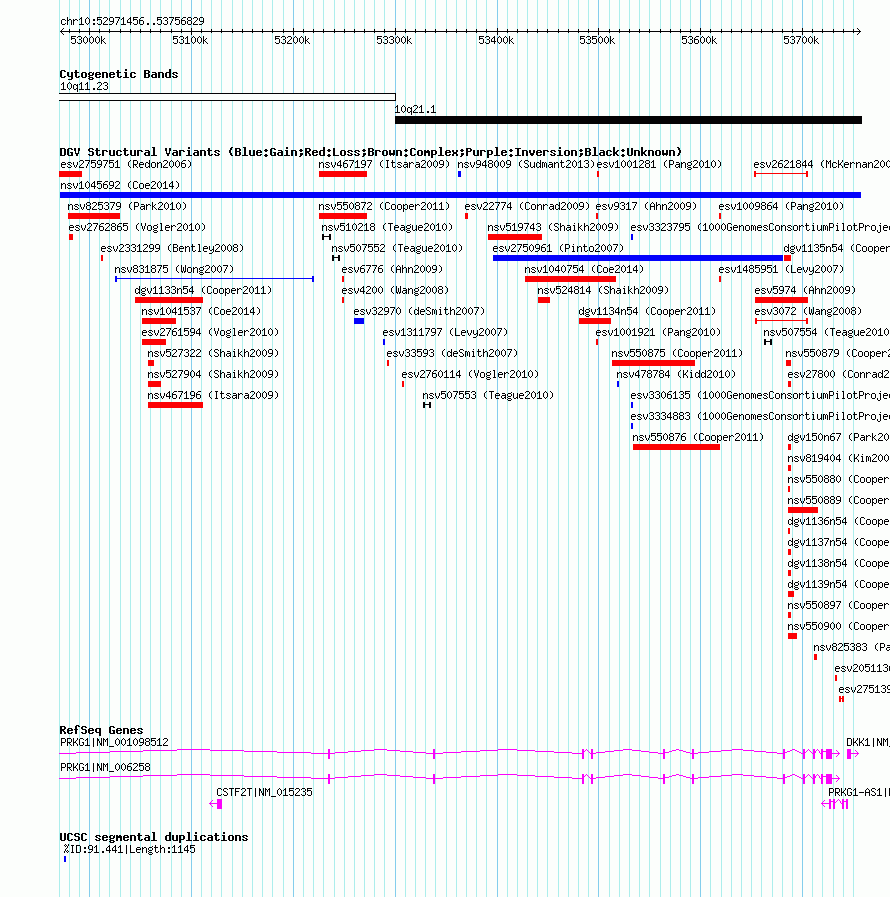890x897 pixels.
Task: Click the nsv550872 (Cooper2011) label
Action: 384,206
